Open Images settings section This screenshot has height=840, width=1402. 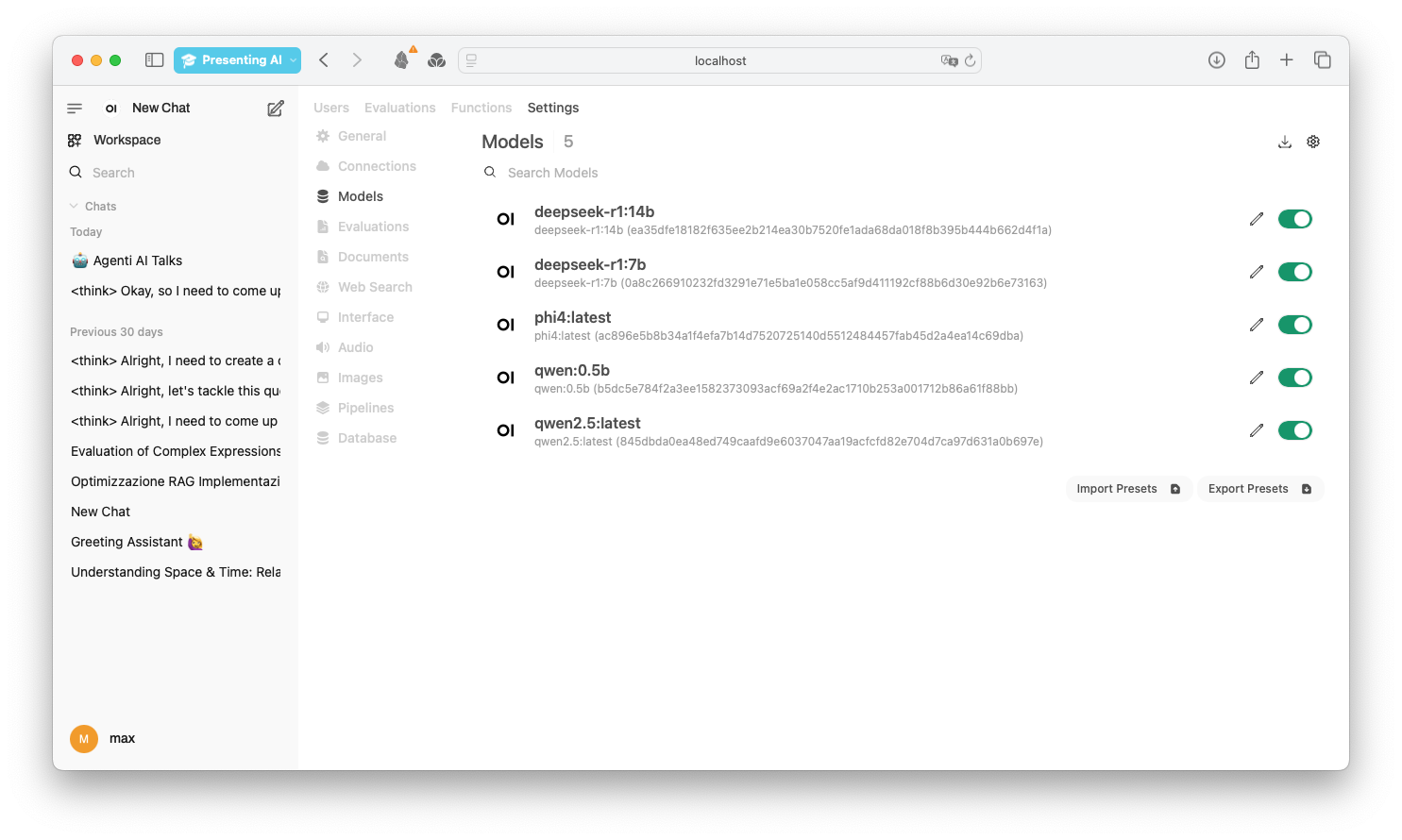pos(349,378)
